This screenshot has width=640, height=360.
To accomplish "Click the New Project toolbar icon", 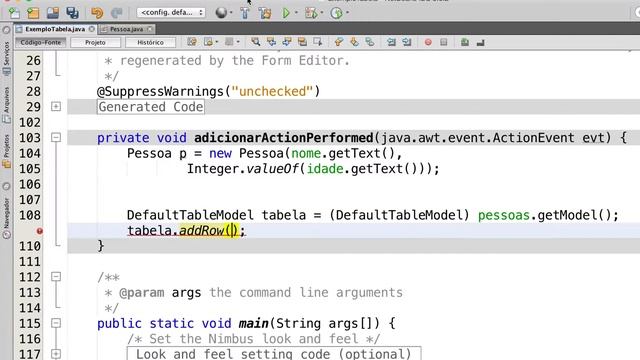I will pos(33,13).
